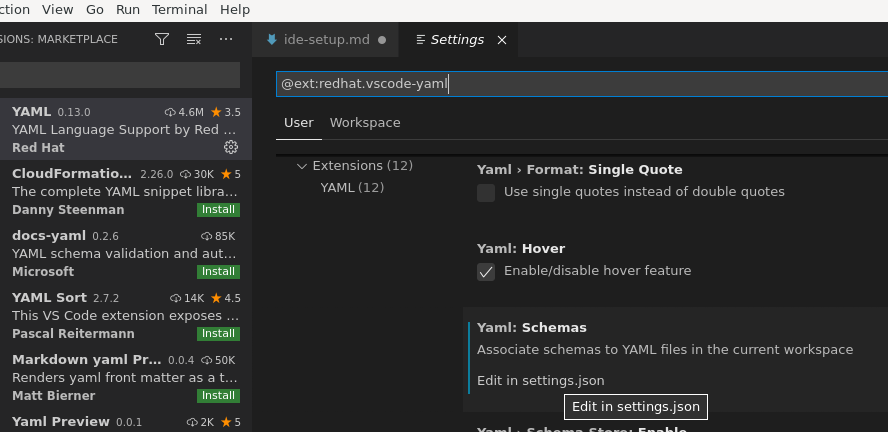Click the Yaml: Hover setting title
The height and width of the screenshot is (432, 888).
click(521, 249)
